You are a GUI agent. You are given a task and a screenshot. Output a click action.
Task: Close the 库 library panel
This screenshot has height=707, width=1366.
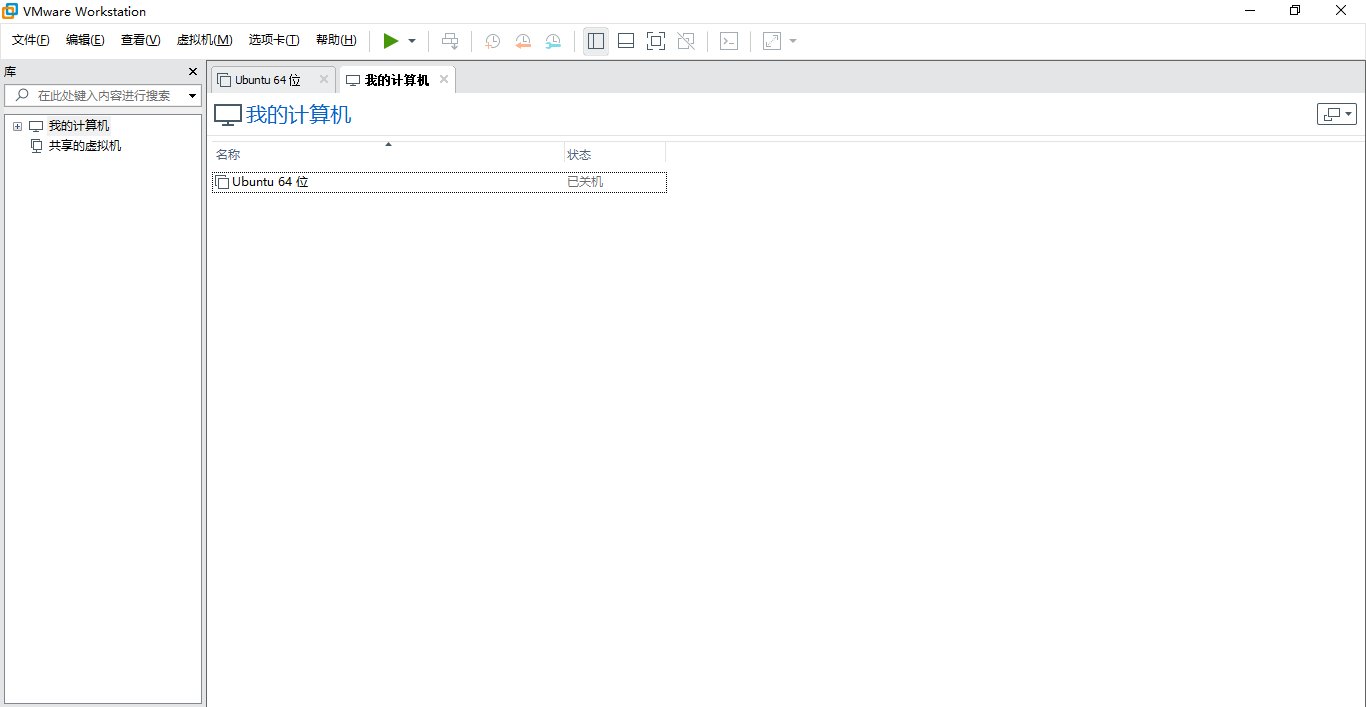pyautogui.click(x=193, y=72)
